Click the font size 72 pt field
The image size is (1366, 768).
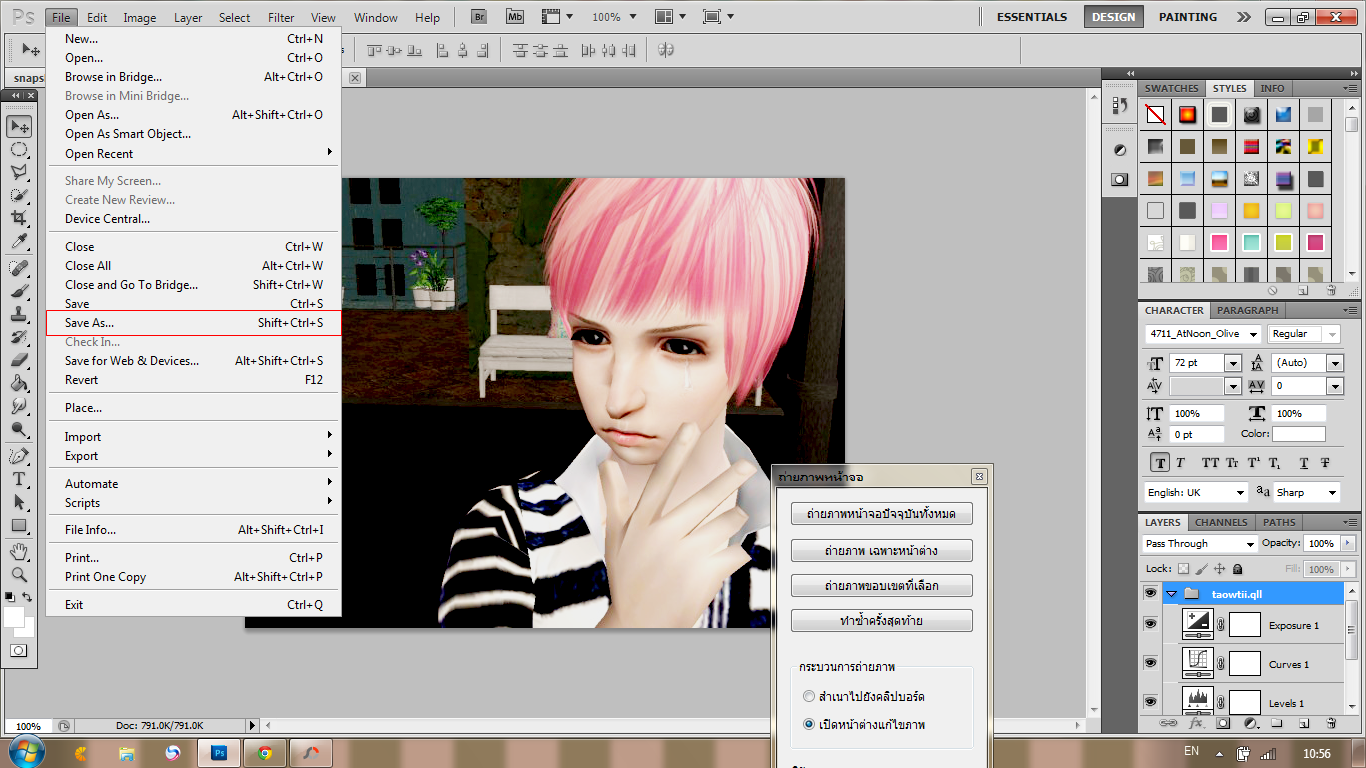coord(1195,363)
